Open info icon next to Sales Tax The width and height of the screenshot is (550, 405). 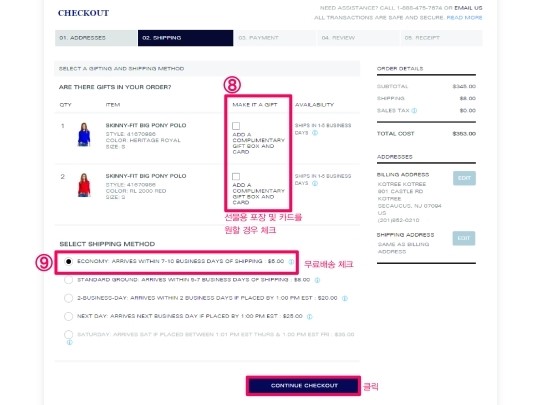tap(414, 110)
